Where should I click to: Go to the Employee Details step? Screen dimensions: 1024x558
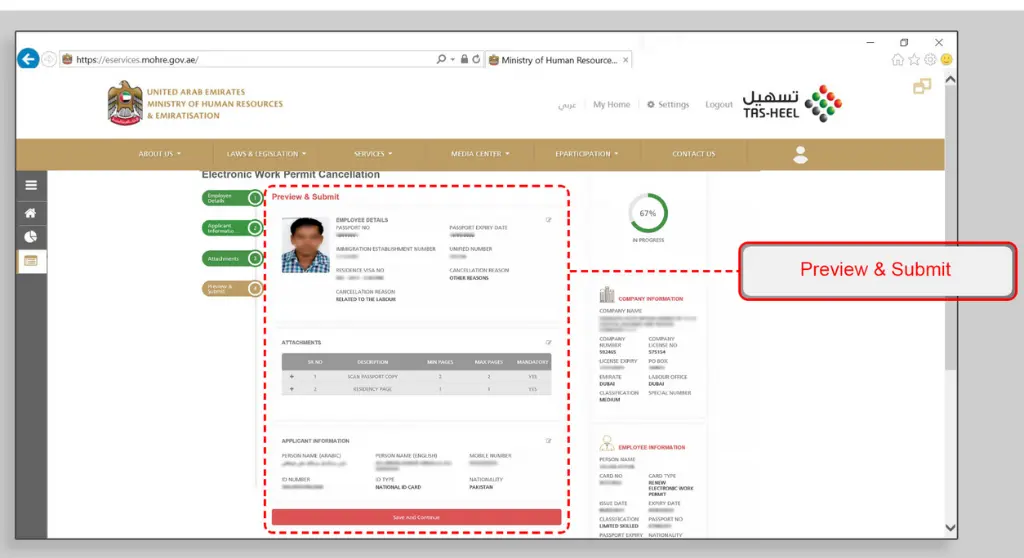(232, 198)
